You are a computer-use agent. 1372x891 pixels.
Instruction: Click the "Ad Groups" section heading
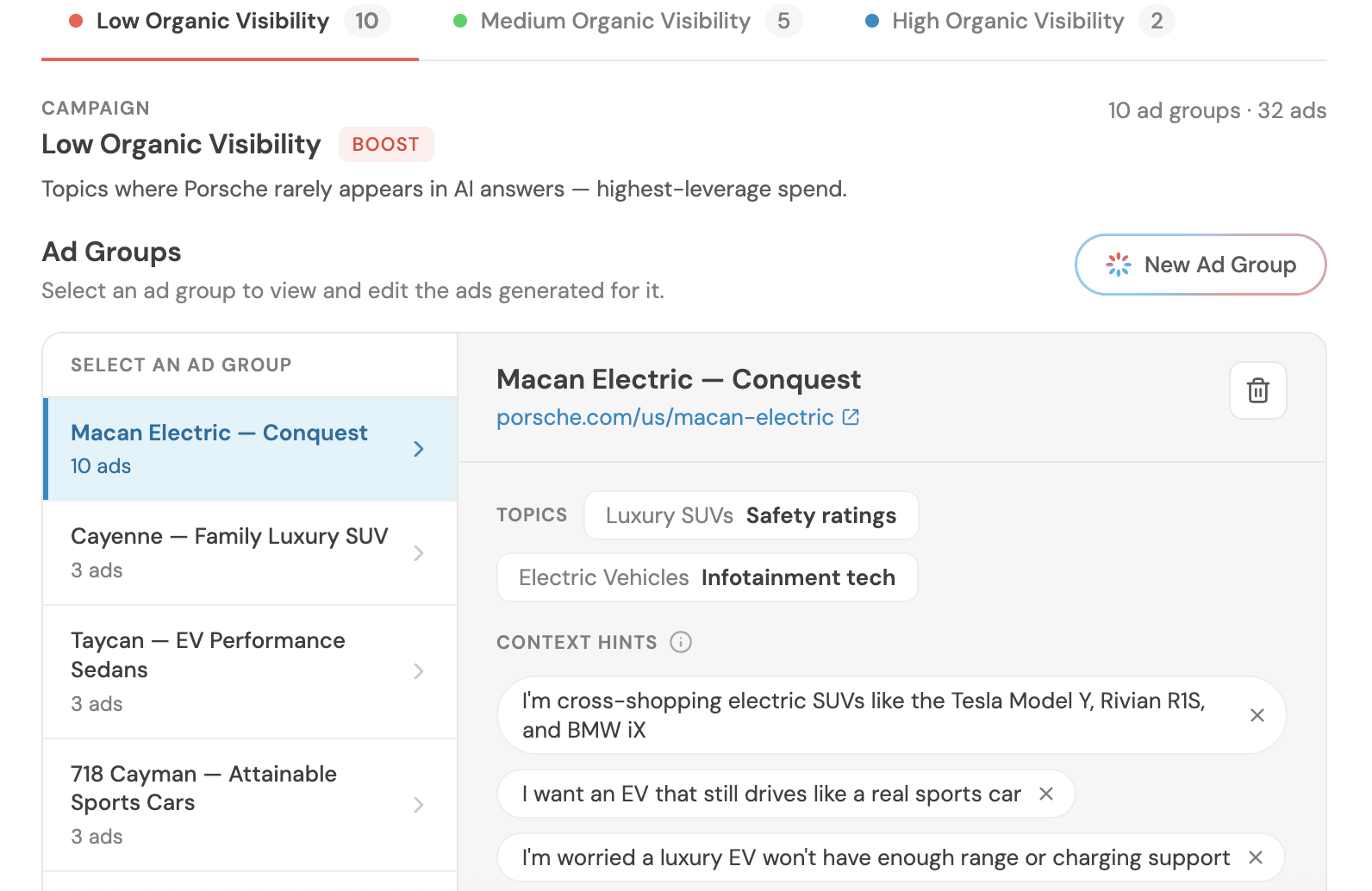(111, 252)
